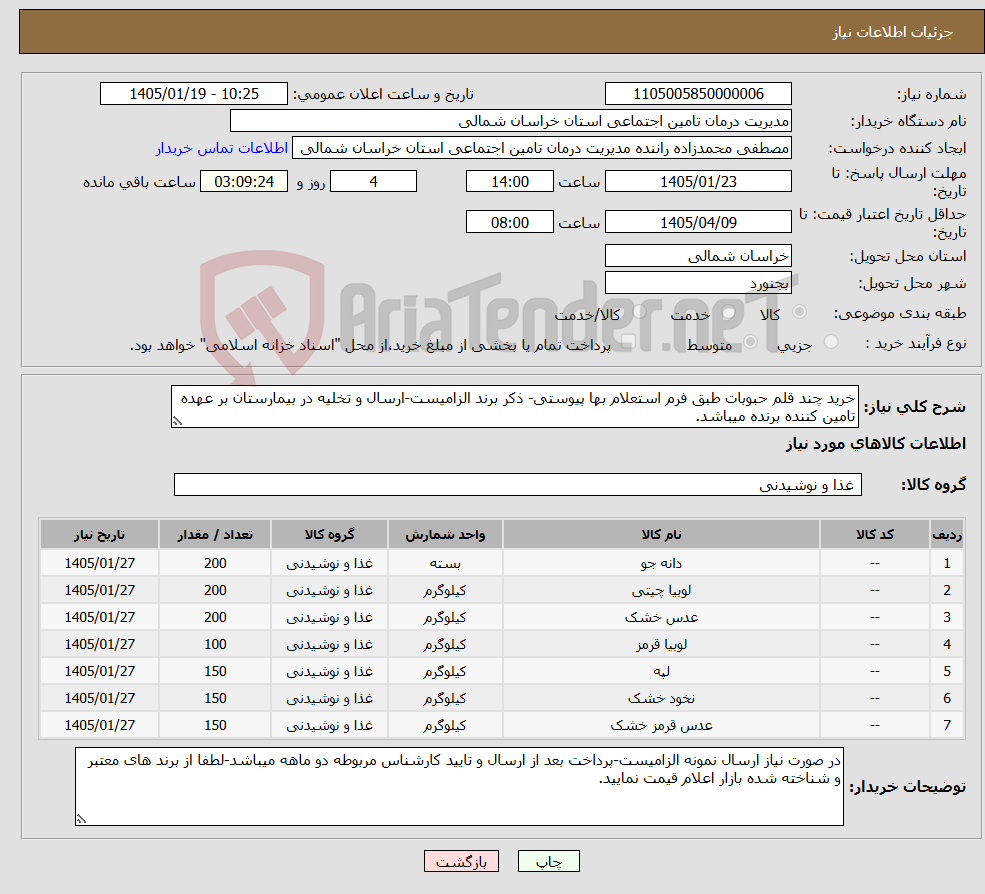
Task: Click the general need description textarea
Action: coord(514,407)
